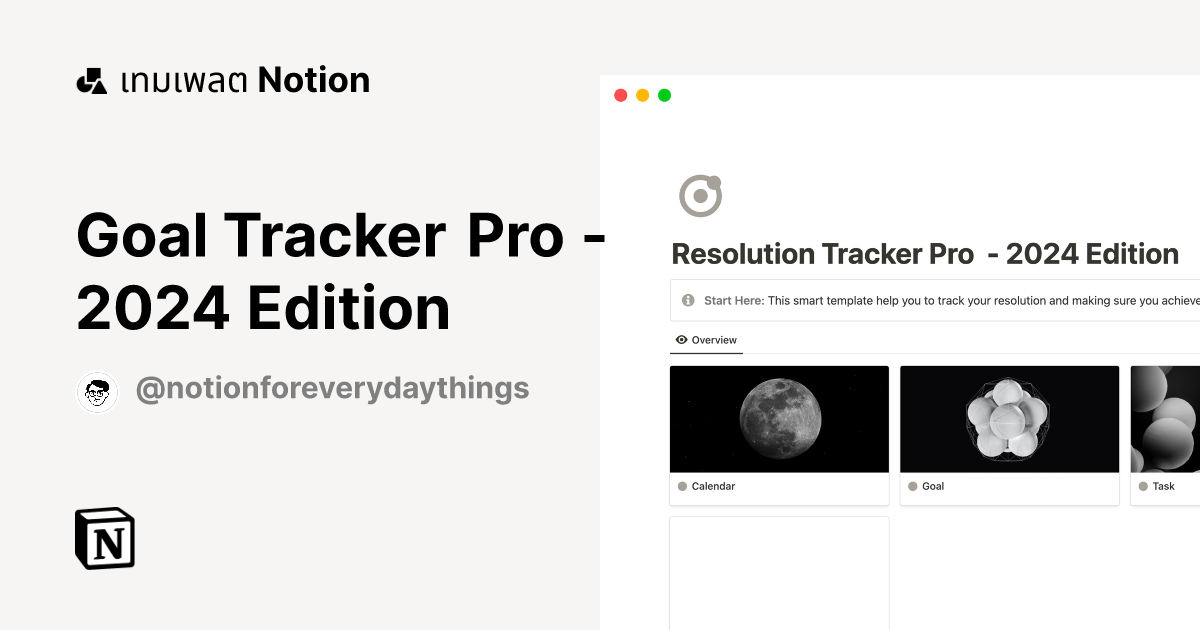Toggle the eye icon on the Overview tab
The image size is (1200, 630).
(x=681, y=340)
